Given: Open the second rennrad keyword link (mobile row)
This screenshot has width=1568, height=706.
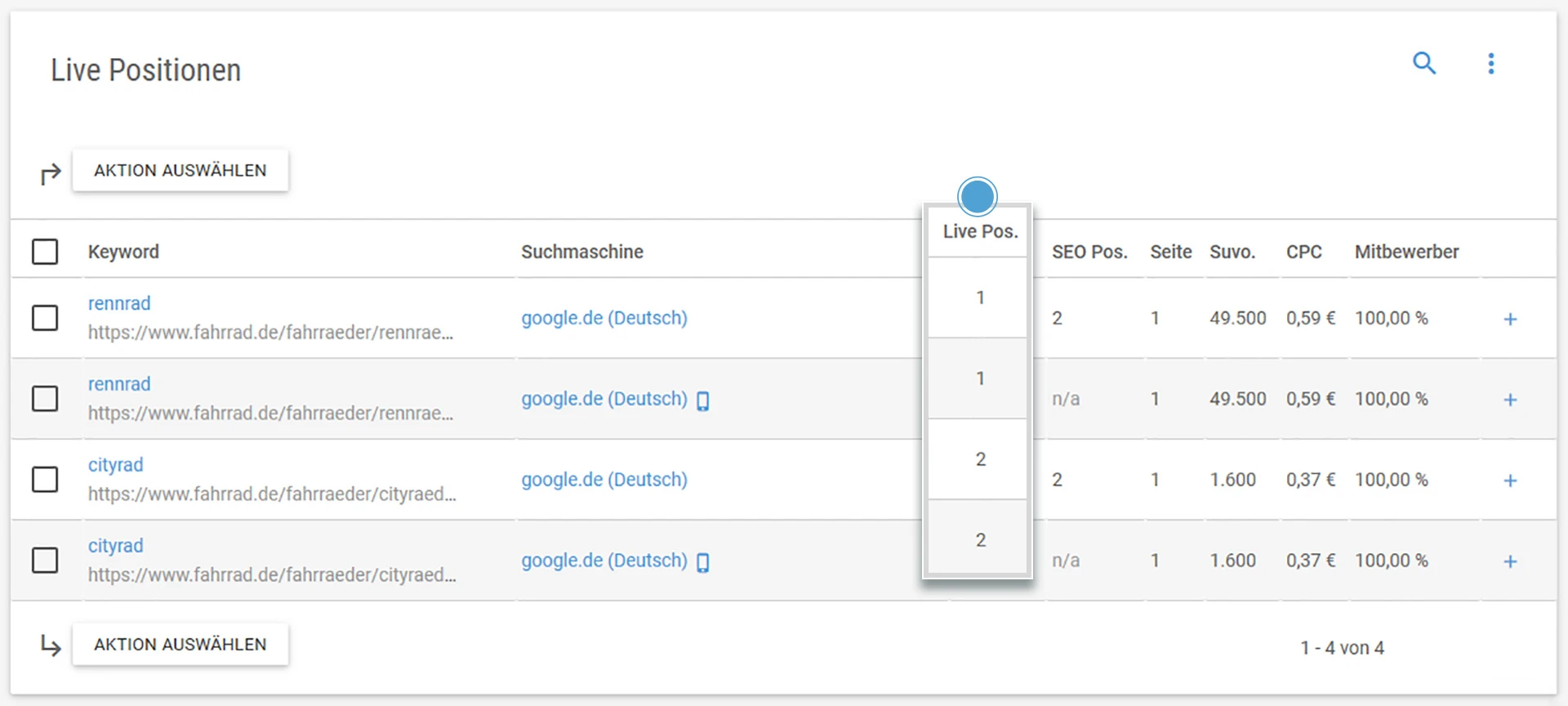Looking at the screenshot, I should coord(119,384).
